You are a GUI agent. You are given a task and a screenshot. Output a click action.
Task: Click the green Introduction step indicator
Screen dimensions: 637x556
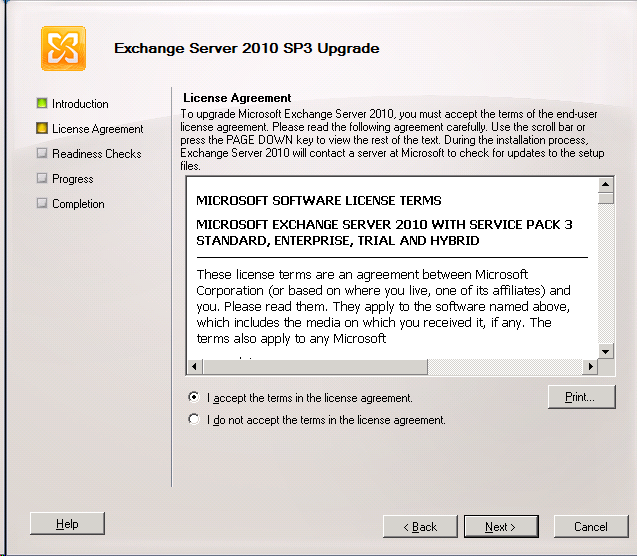click(42, 103)
